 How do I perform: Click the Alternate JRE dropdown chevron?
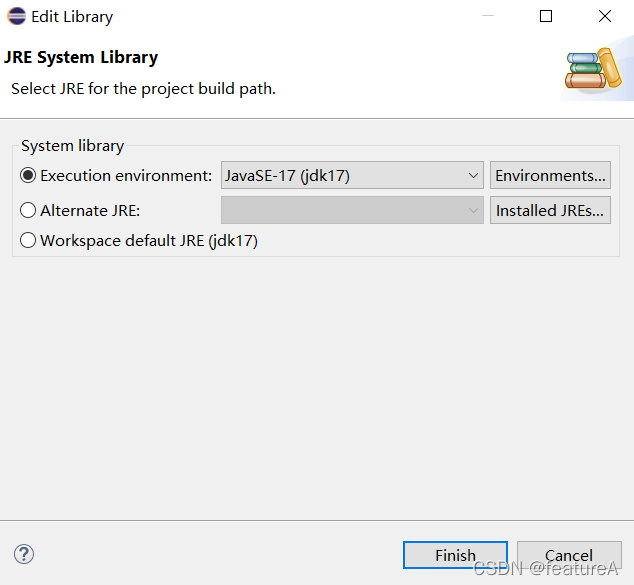[x=473, y=211]
